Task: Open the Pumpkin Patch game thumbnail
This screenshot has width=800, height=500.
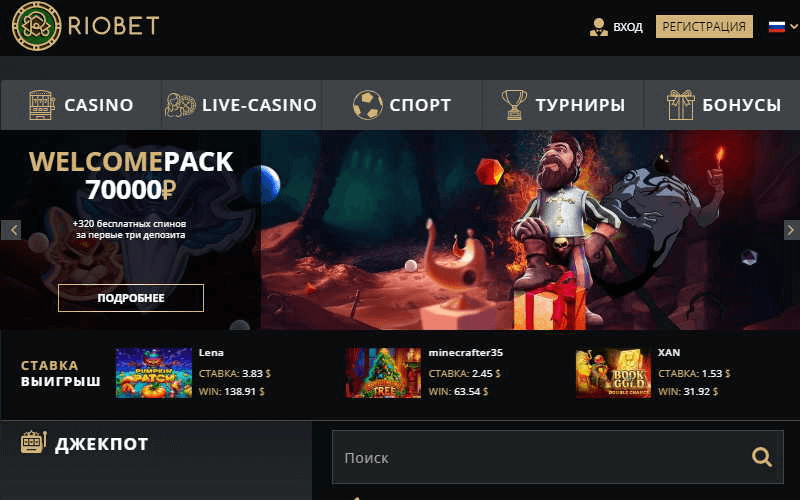Action: (154, 373)
